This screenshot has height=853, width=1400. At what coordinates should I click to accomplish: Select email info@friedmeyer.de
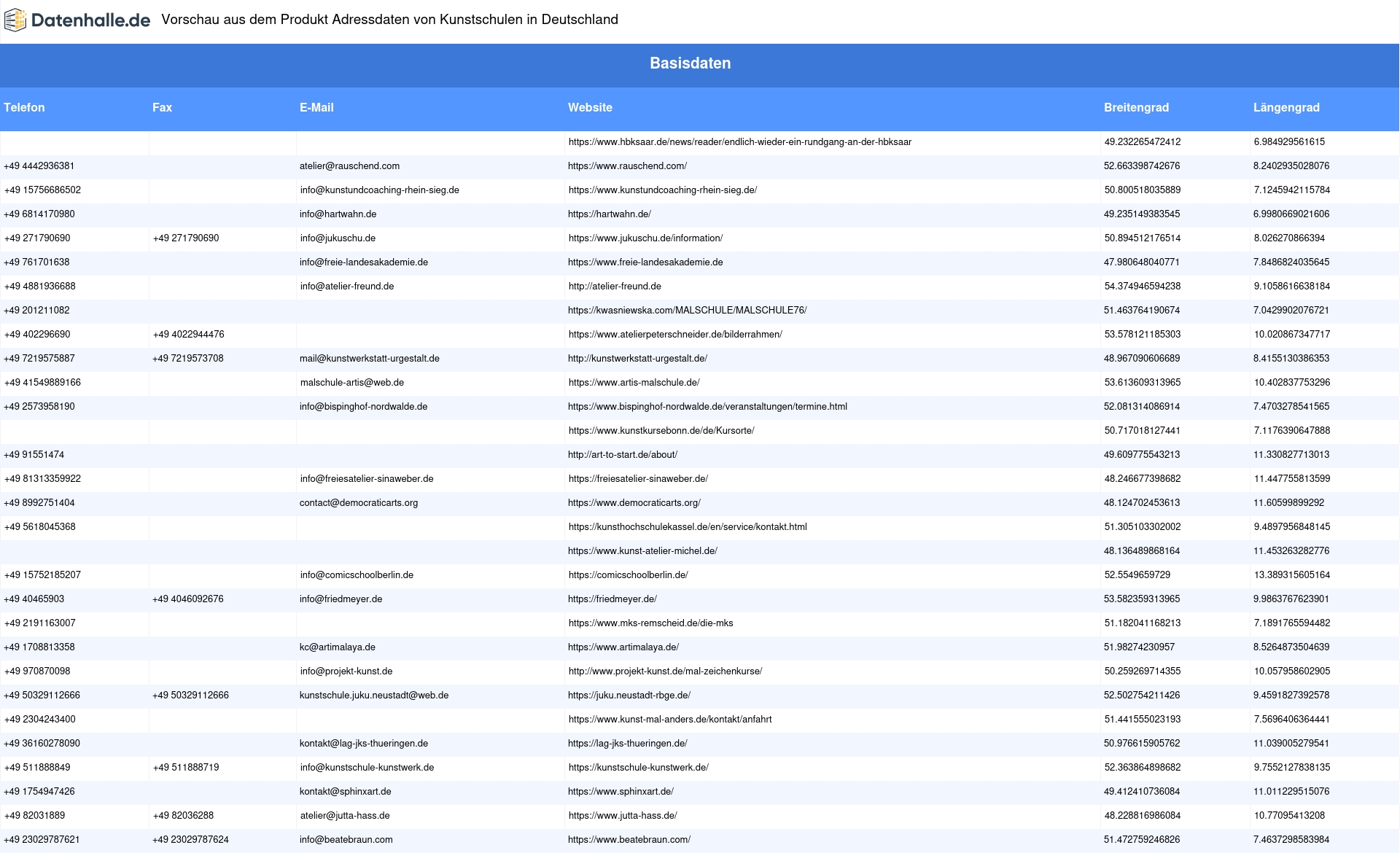tap(341, 599)
